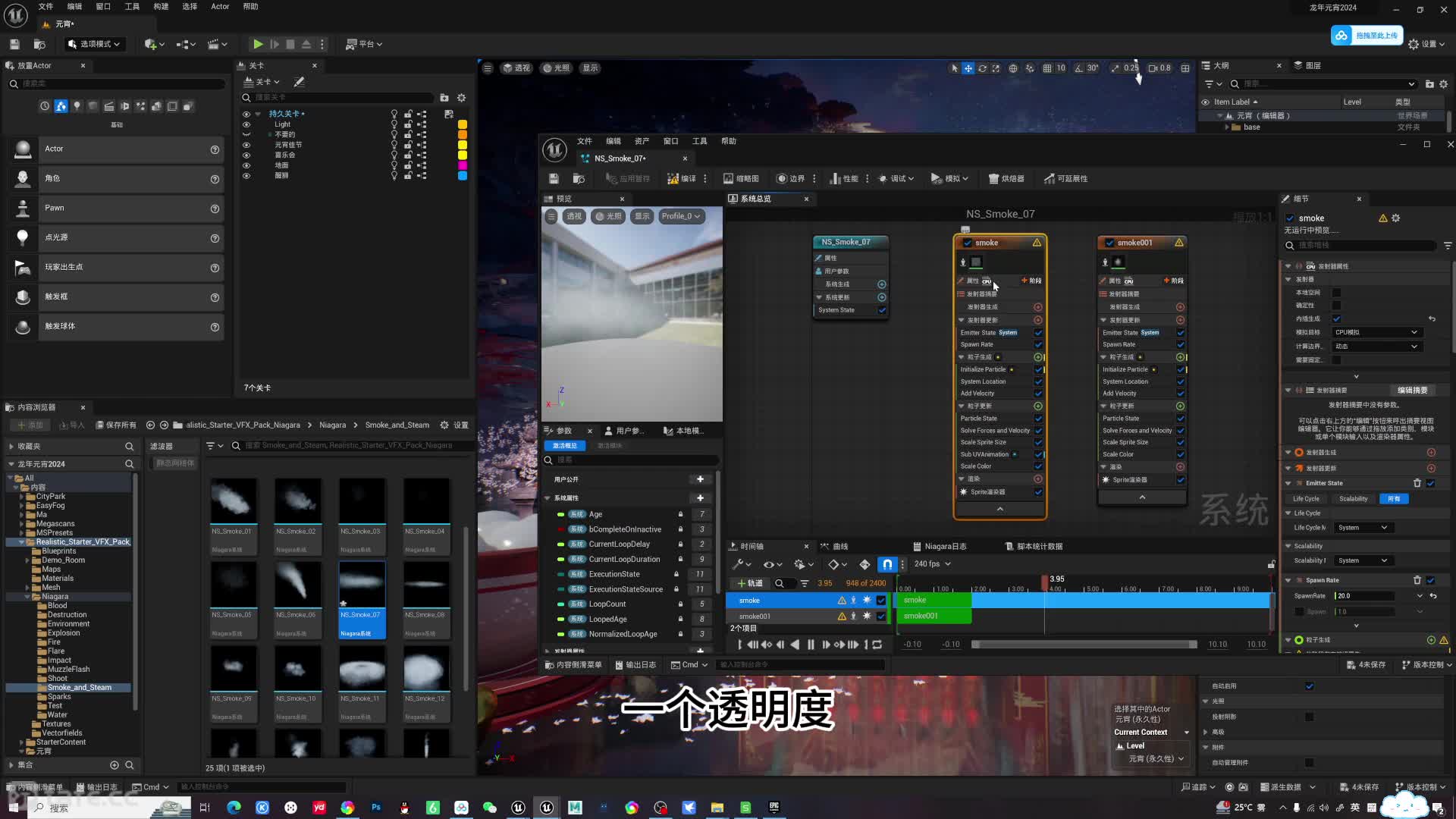Click the Performance (性能) icon in the Niagara toolbar
1456x819 pixels.
click(x=835, y=179)
